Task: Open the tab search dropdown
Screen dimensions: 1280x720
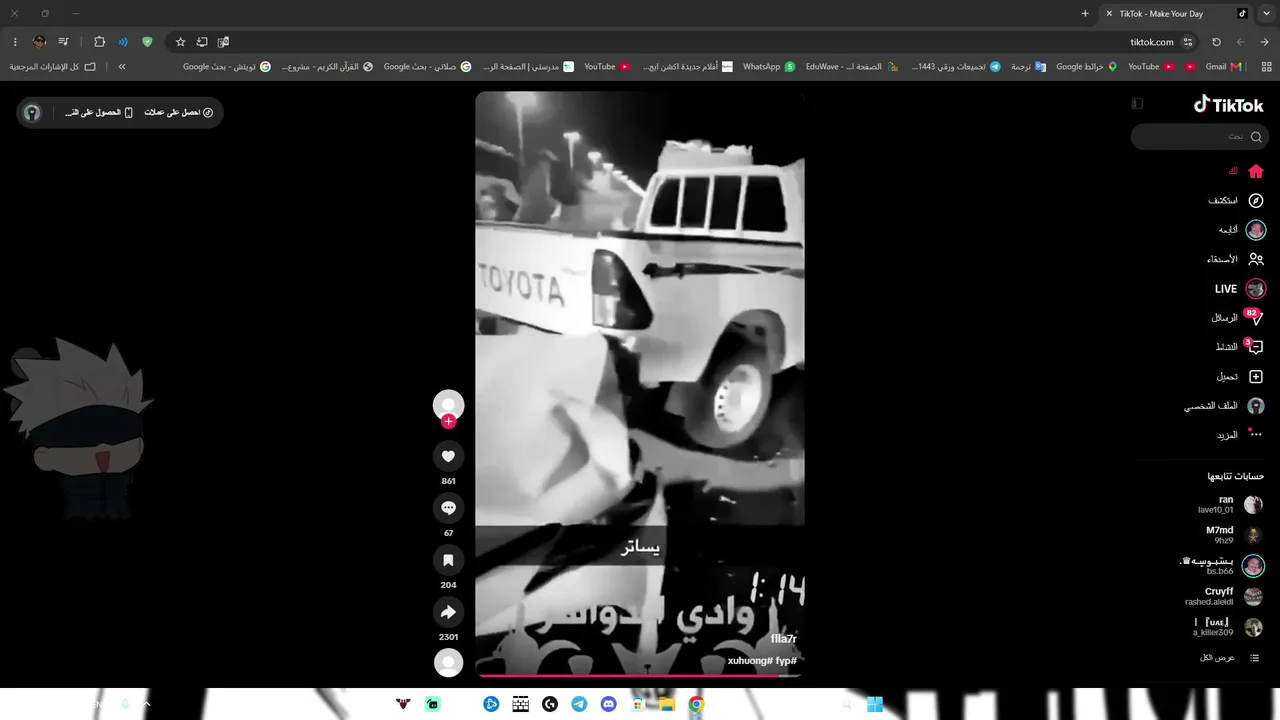Action: coord(1266,14)
